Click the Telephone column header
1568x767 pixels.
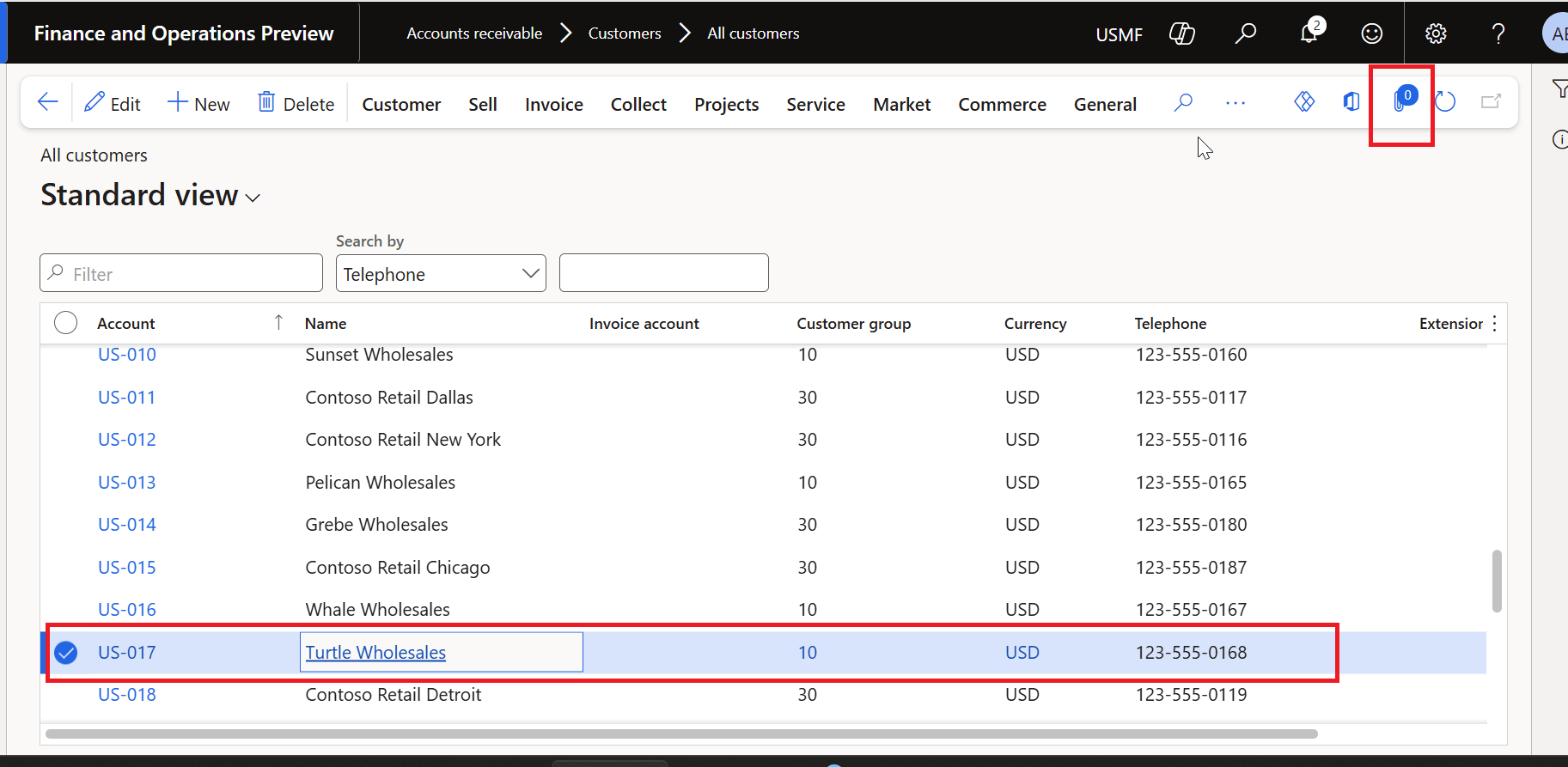(x=1170, y=324)
